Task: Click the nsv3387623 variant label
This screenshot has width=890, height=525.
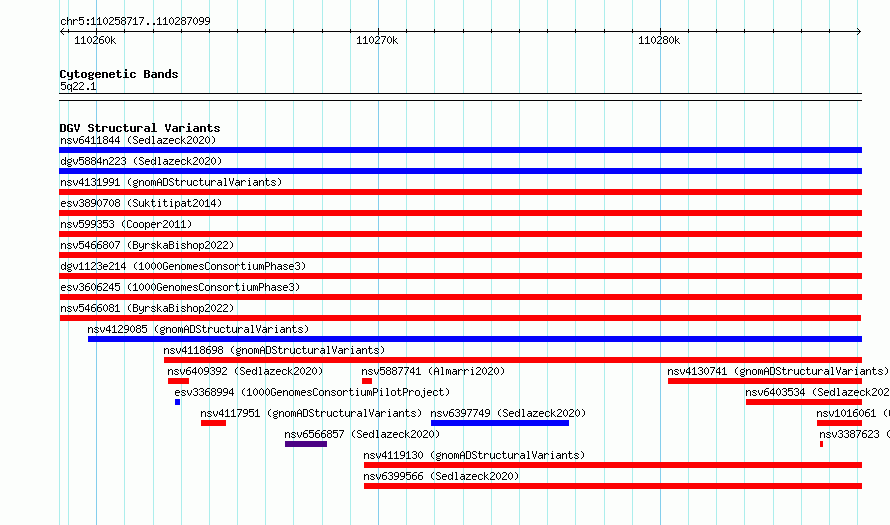Action: 854,434
